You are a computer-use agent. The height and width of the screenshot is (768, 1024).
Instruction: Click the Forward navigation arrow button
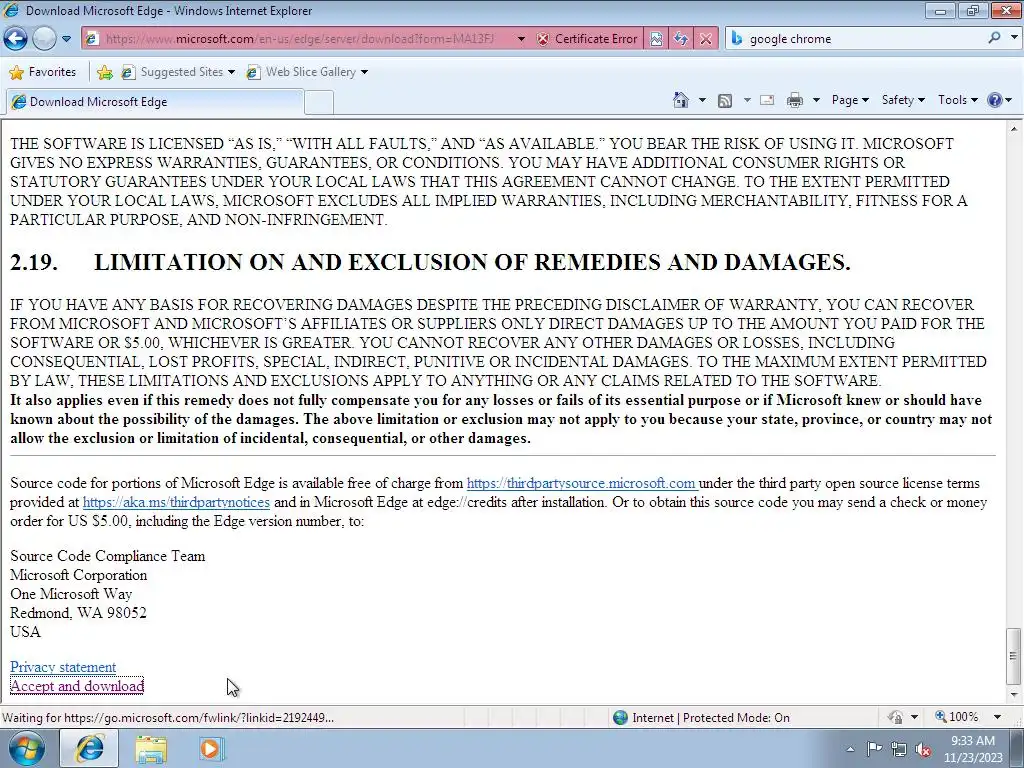coord(44,39)
